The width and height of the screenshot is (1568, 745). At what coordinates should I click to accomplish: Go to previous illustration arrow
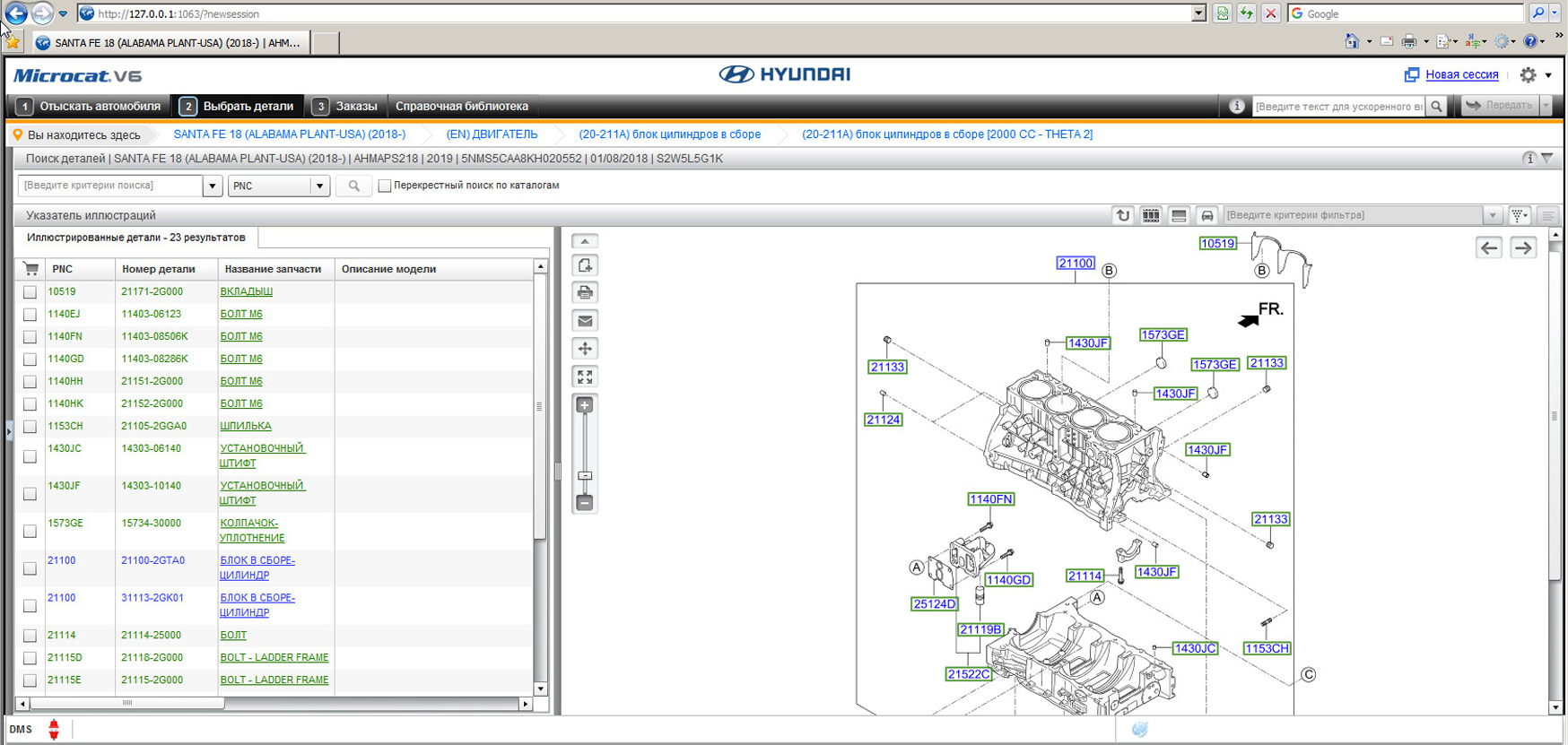[1489, 248]
